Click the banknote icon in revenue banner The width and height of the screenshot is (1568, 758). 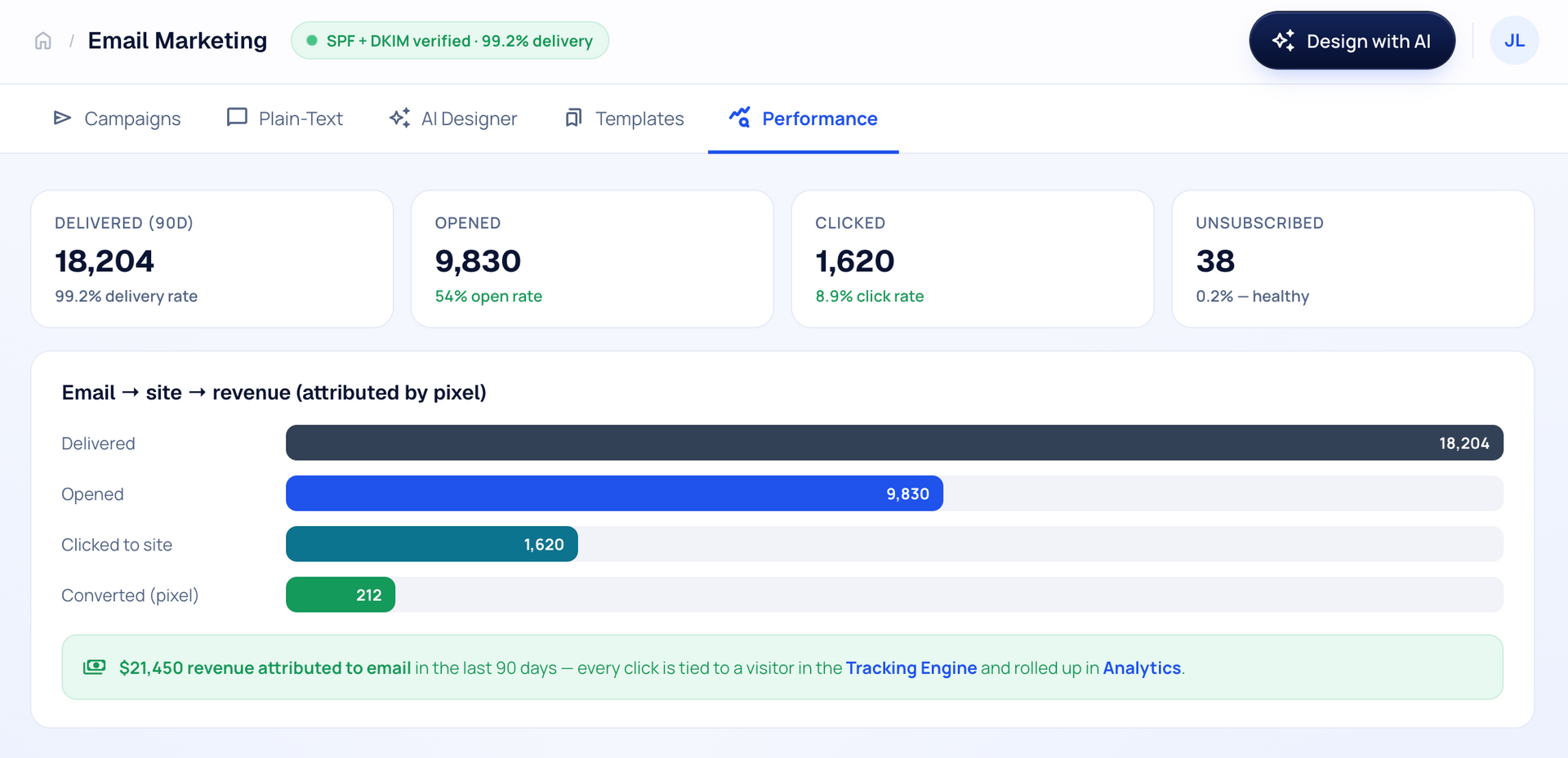pos(95,667)
